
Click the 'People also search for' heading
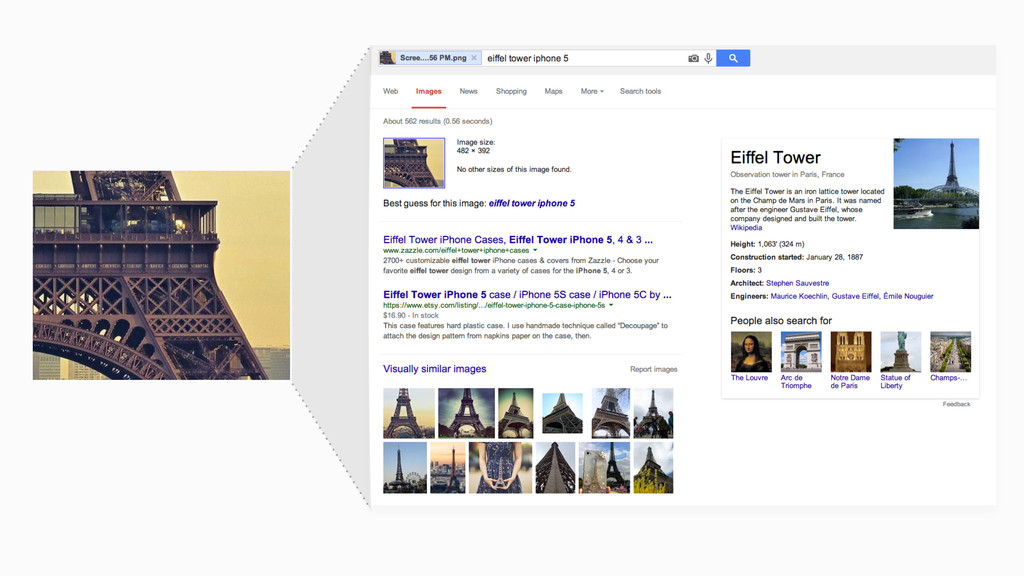pyautogui.click(x=781, y=321)
